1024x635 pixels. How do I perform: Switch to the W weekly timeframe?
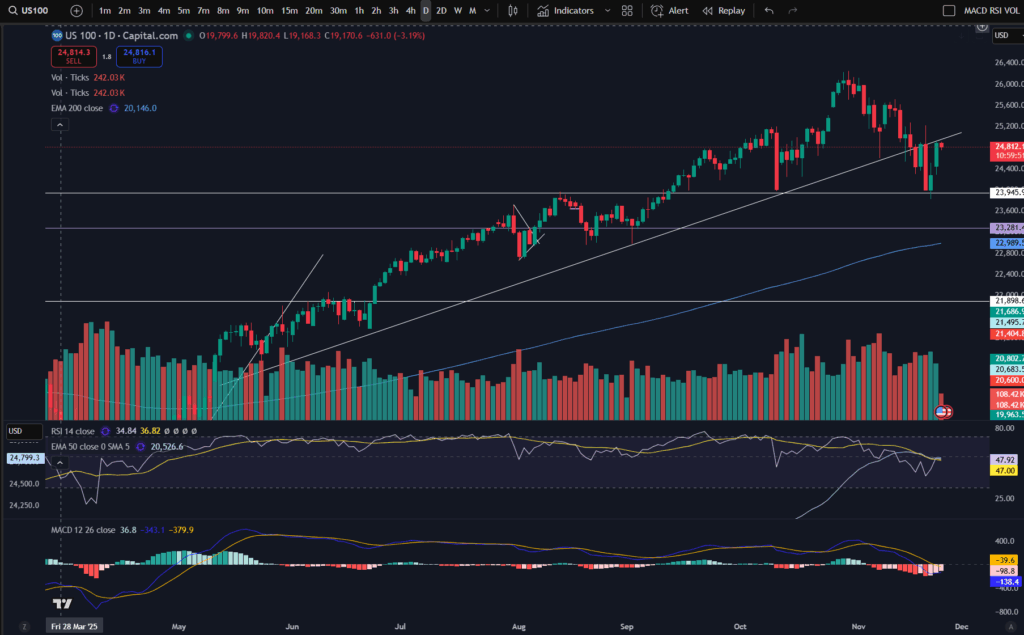click(x=458, y=10)
